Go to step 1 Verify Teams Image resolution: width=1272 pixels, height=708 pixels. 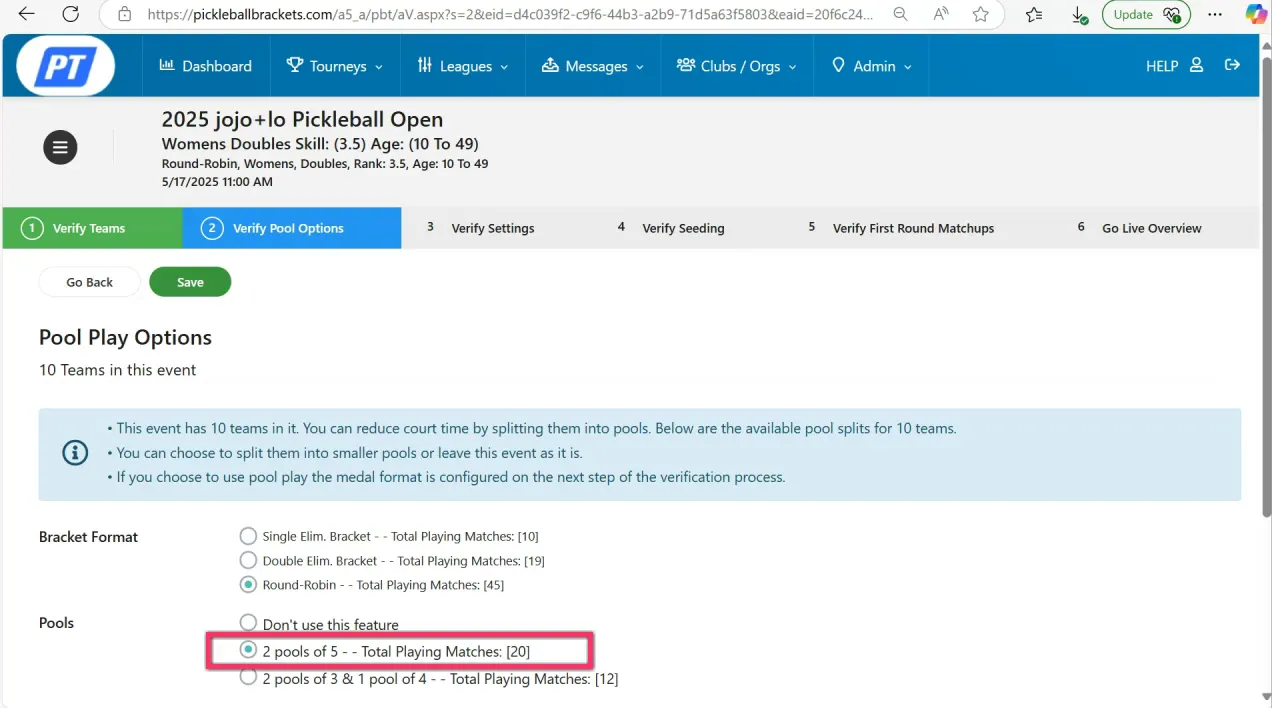(x=92, y=228)
